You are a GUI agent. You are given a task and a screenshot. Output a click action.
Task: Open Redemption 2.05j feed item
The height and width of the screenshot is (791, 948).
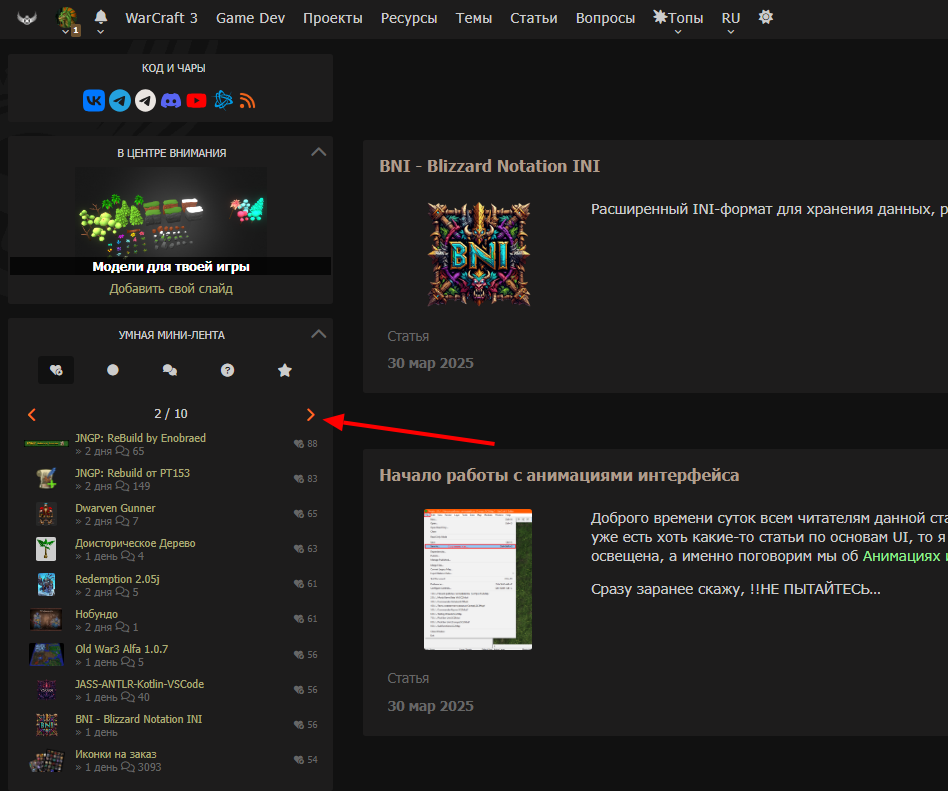(117, 579)
